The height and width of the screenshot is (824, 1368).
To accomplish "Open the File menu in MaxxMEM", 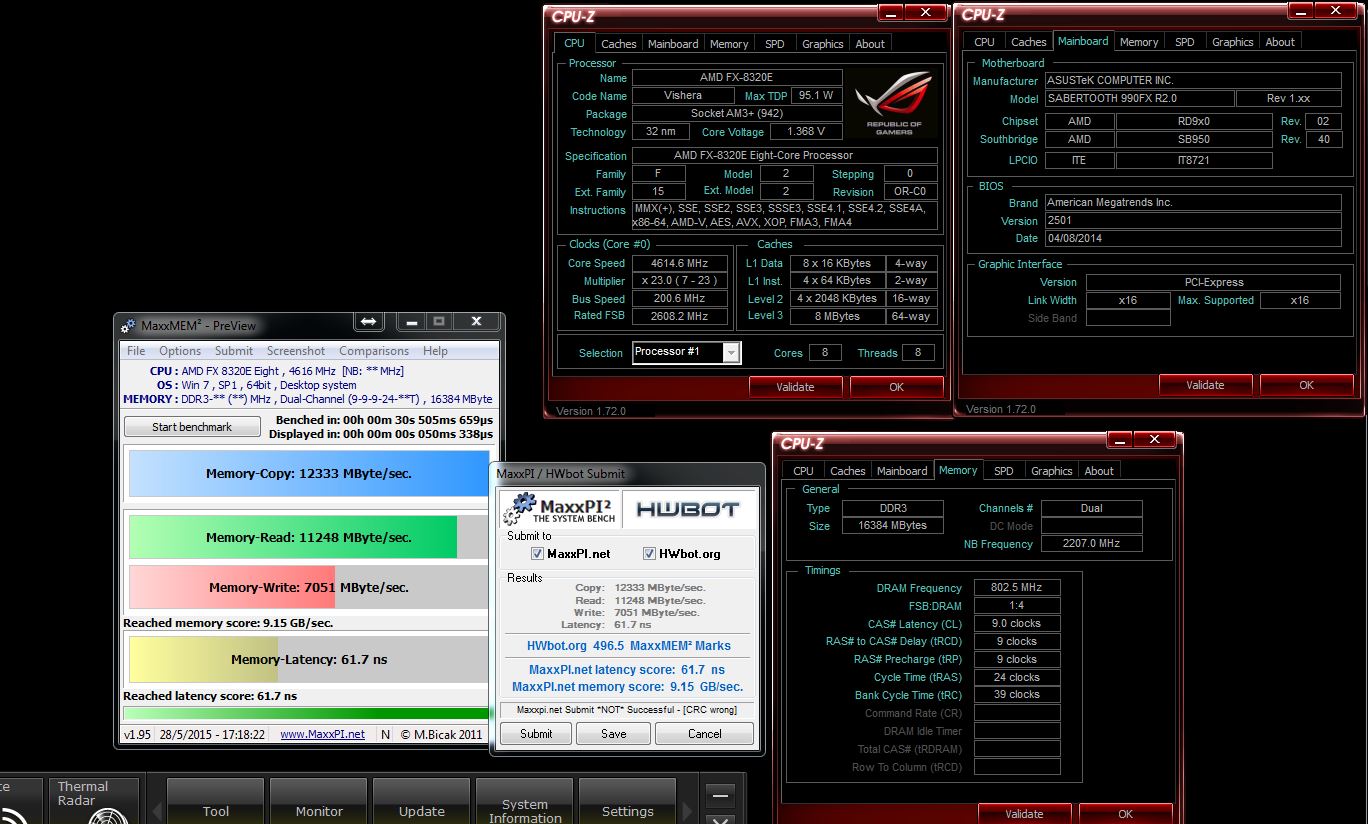I will [x=136, y=351].
